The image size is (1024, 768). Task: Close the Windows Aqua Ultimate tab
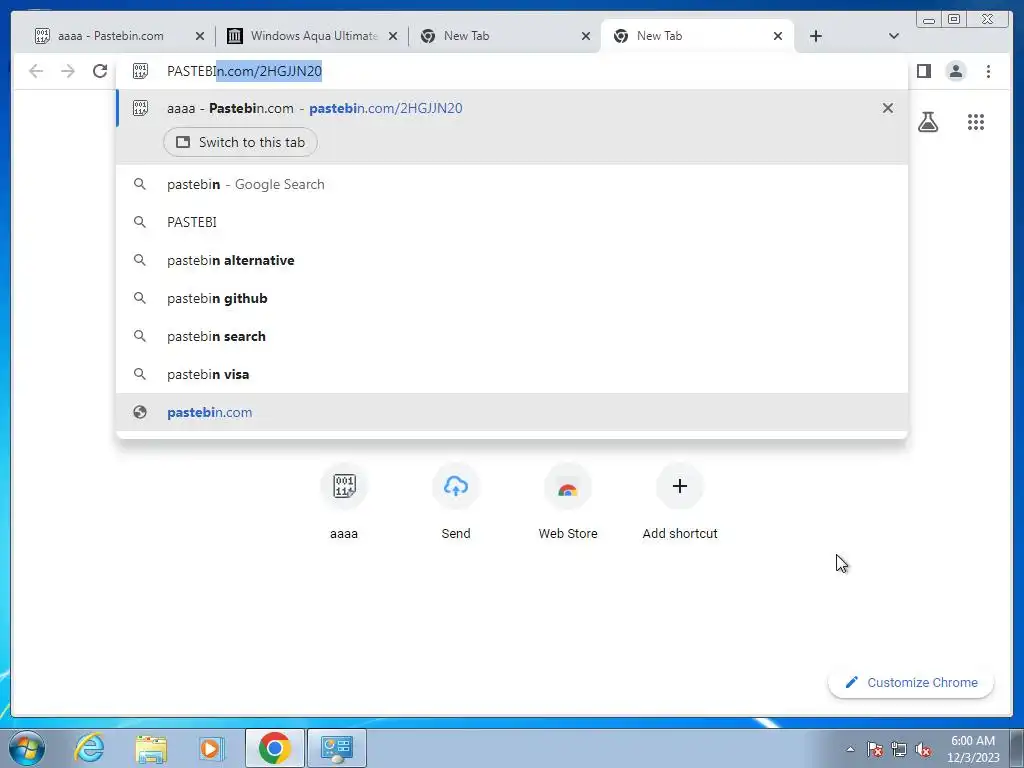[x=393, y=36]
